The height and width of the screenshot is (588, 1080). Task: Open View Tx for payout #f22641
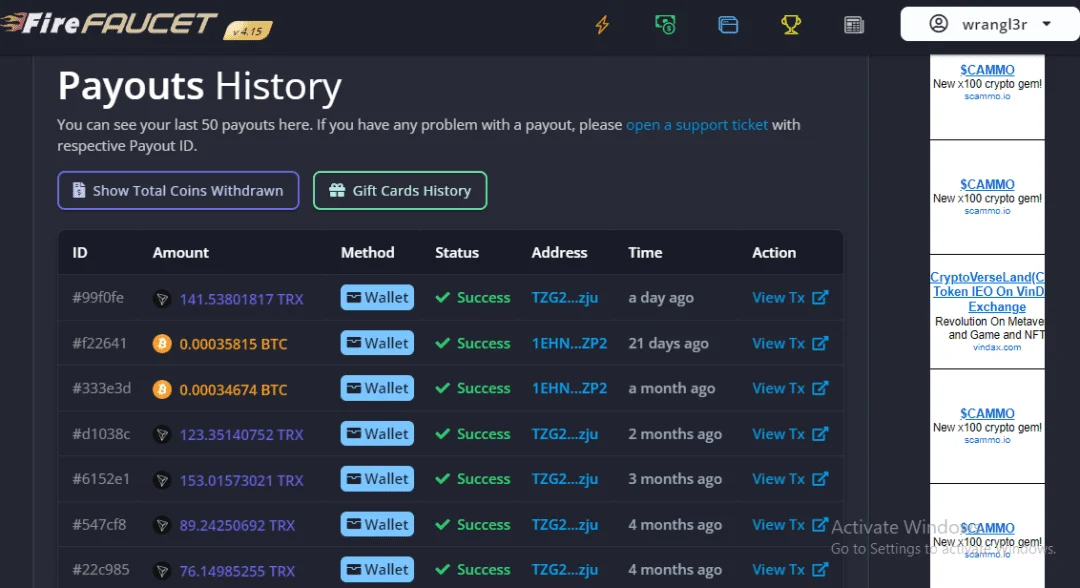(x=790, y=343)
